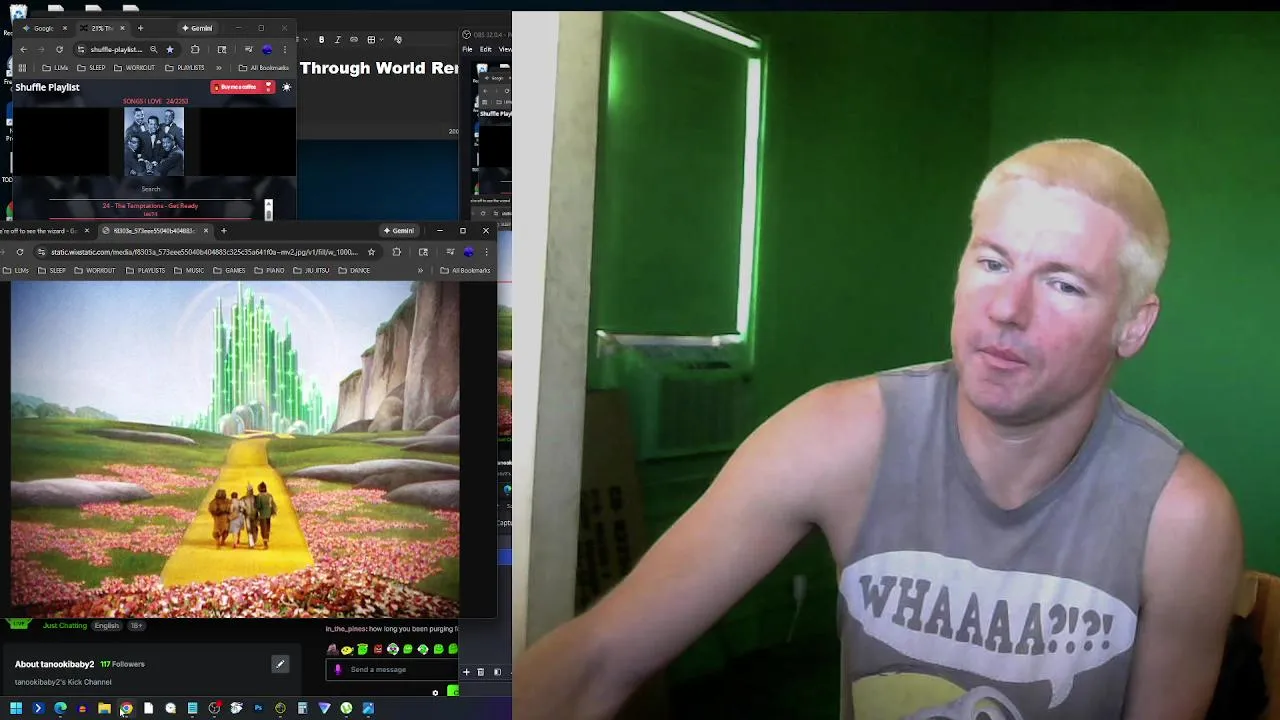Open DANCE bookmark folder

(354, 270)
